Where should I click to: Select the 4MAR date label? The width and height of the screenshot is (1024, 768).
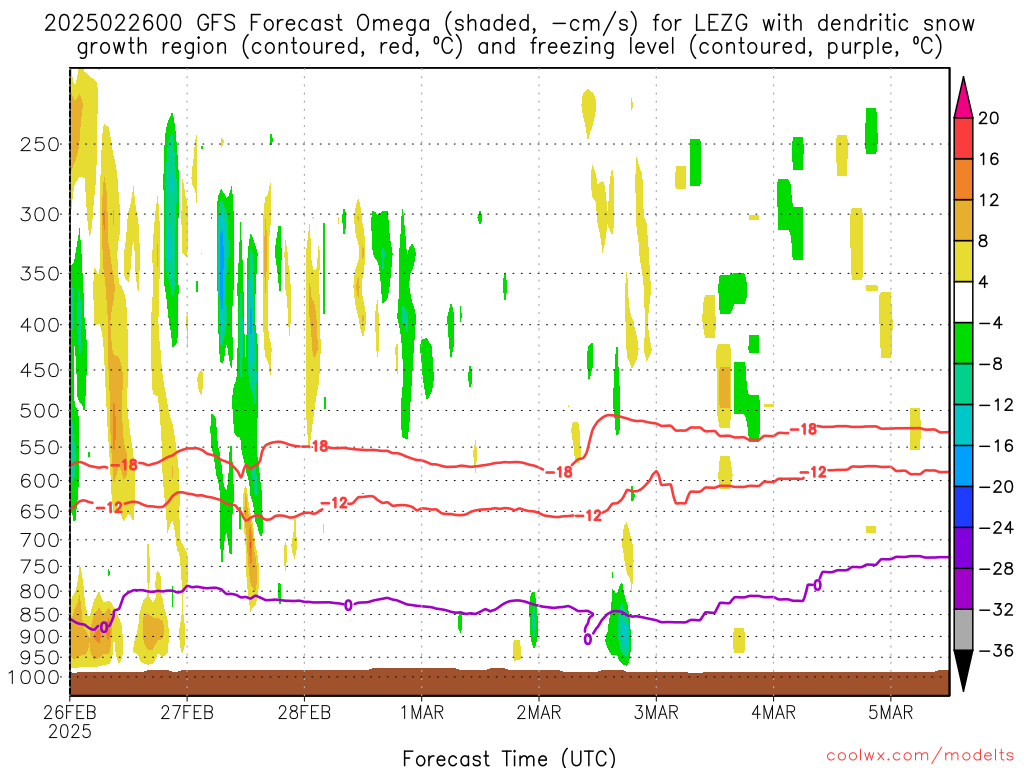coord(773,712)
